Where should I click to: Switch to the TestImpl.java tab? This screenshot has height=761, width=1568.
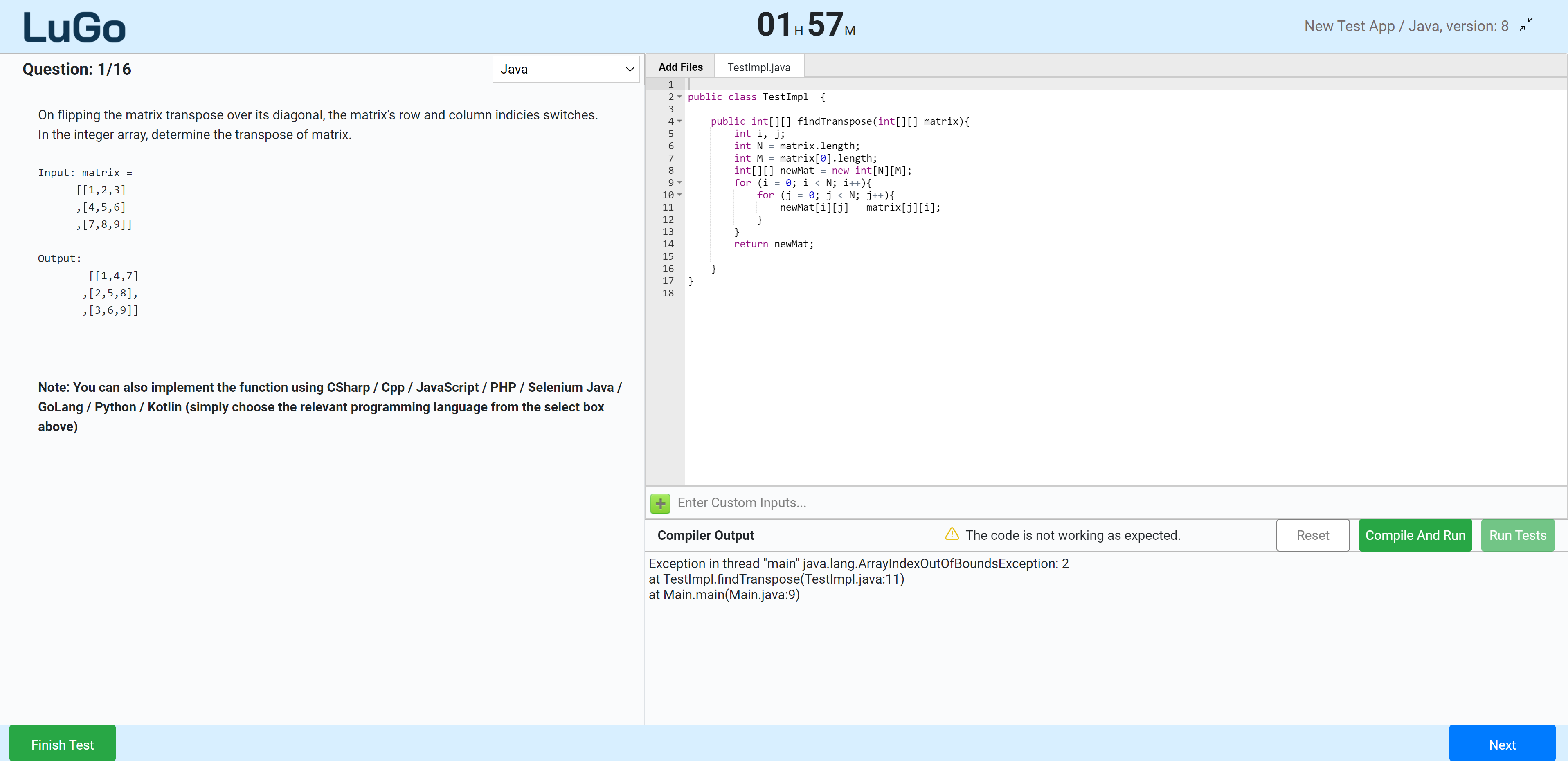[x=758, y=66]
